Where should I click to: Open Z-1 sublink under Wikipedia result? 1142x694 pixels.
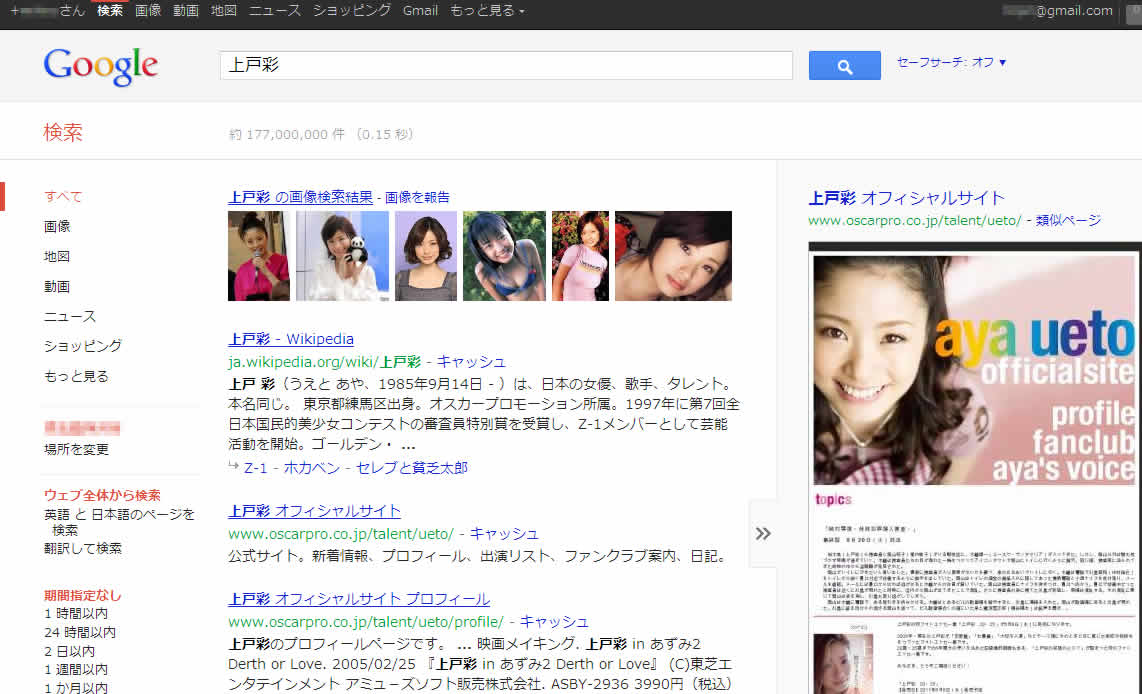click(256, 468)
